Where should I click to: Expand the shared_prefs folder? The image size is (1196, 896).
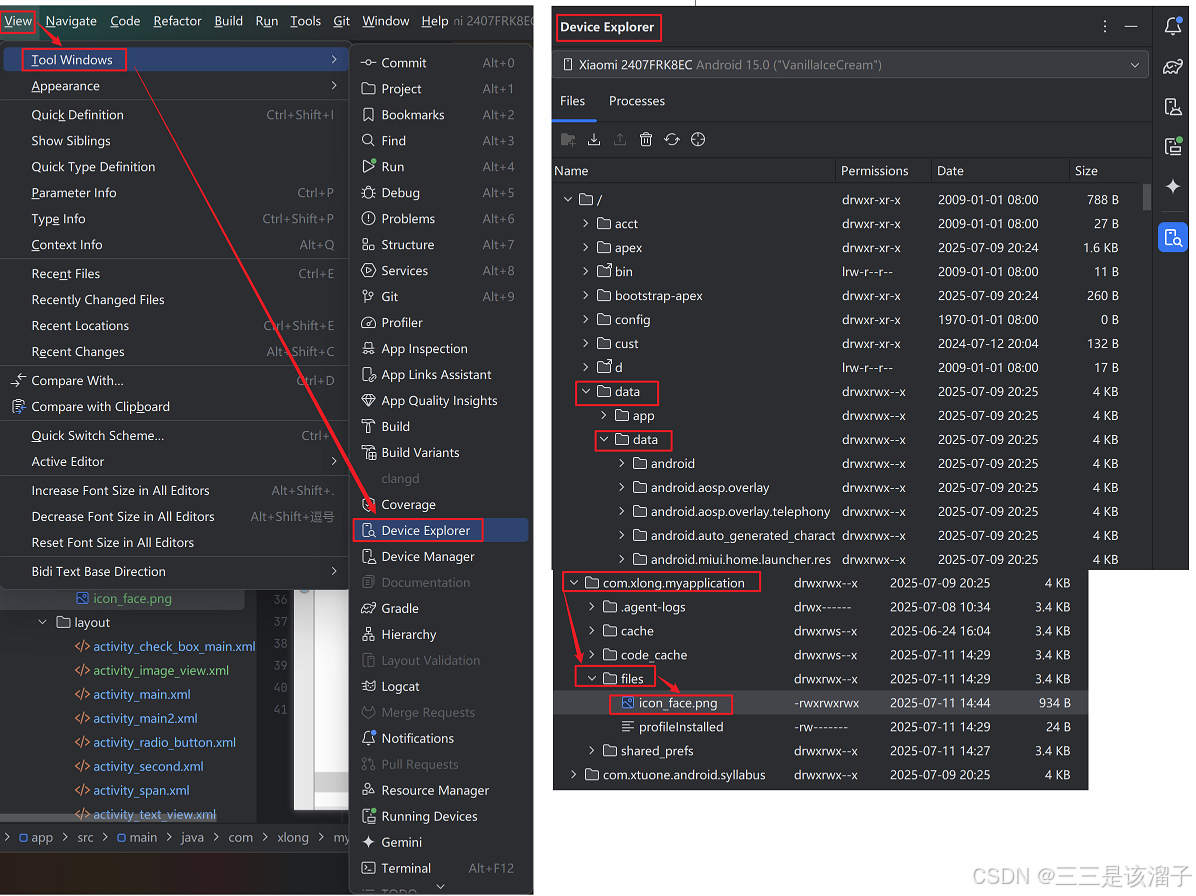(x=591, y=750)
